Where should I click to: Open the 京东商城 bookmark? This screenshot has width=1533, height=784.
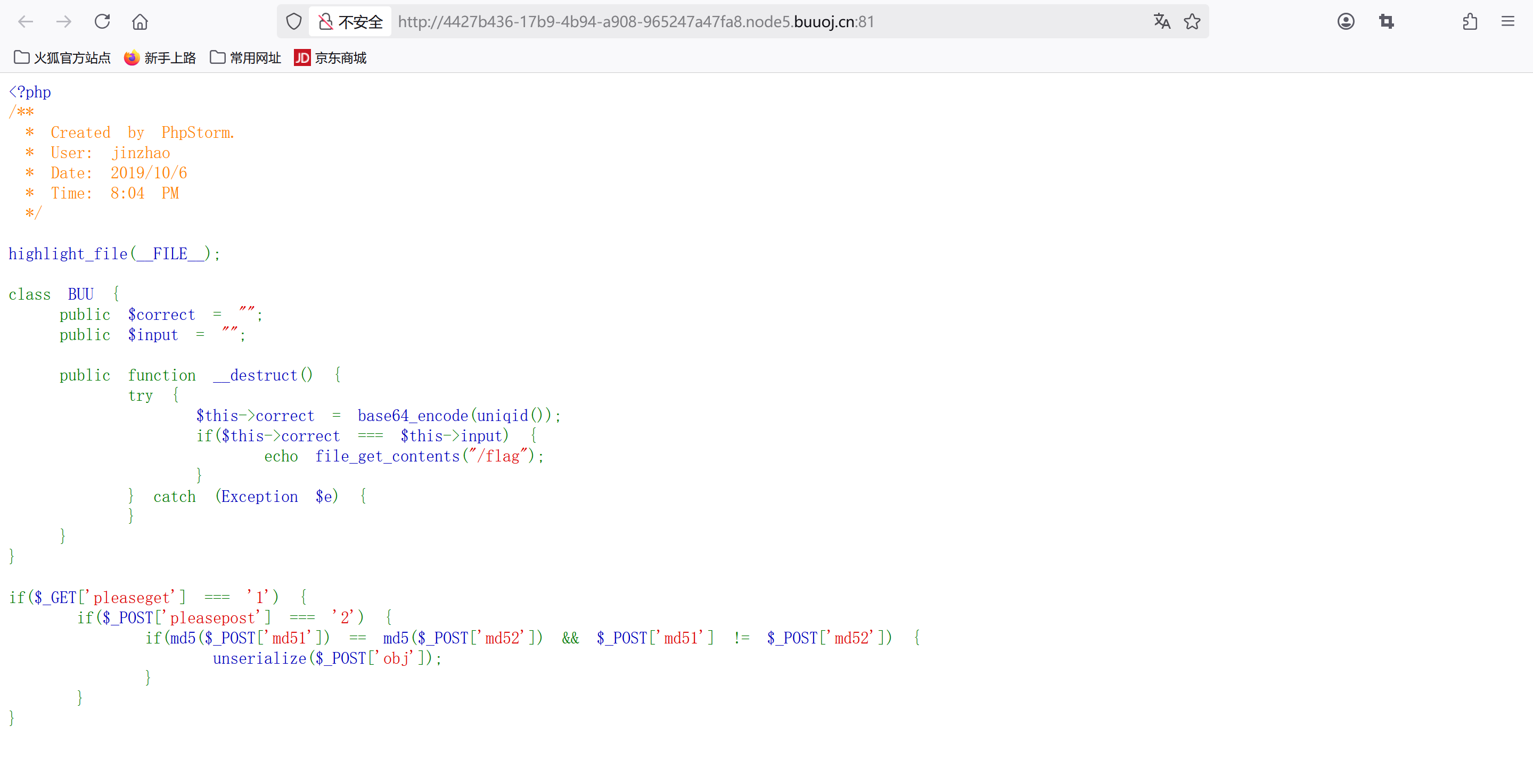(330, 57)
